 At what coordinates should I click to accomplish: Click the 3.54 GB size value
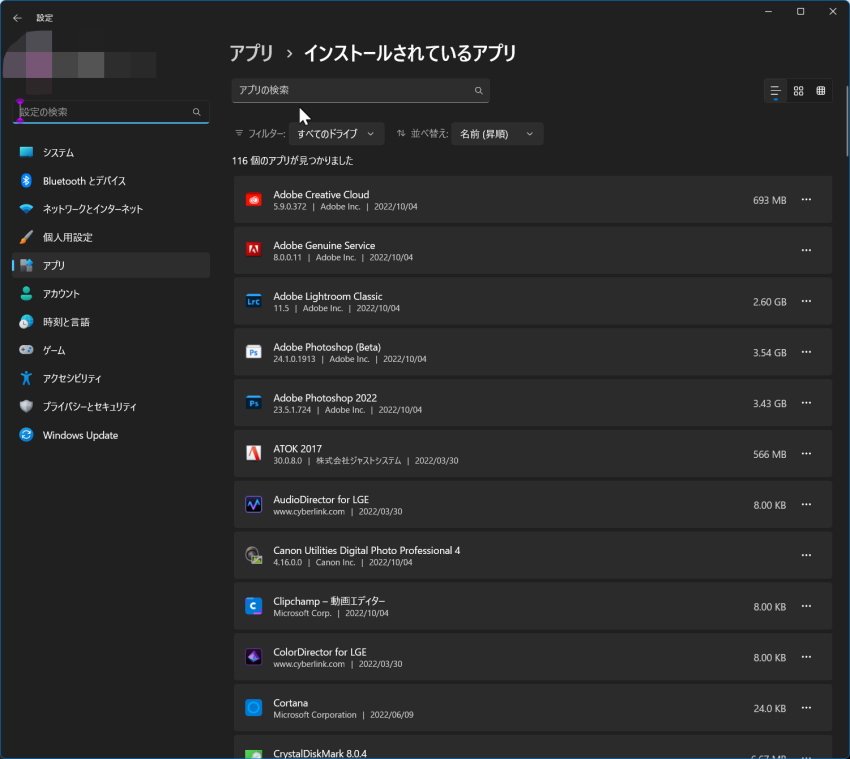[x=769, y=353]
